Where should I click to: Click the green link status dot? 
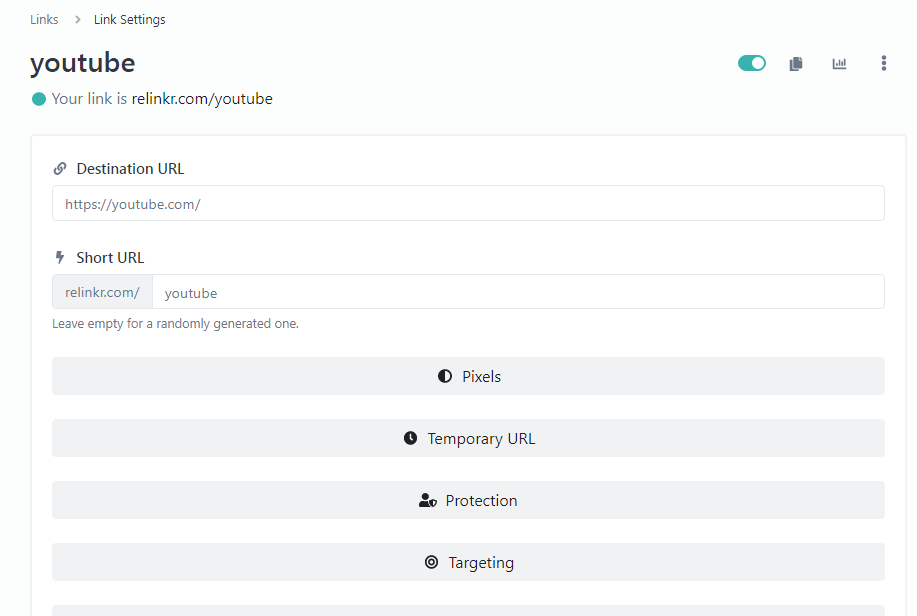[x=39, y=99]
